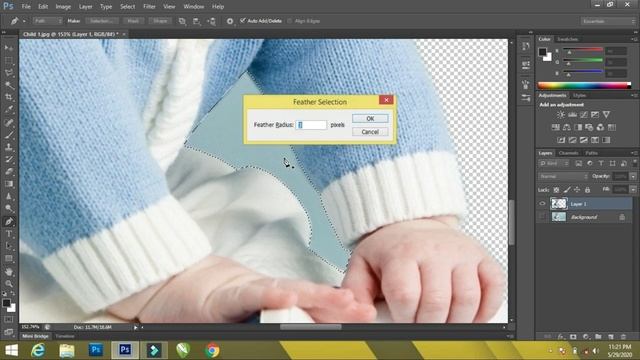This screenshot has height=360, width=640.
Task: Switch to the Swatches tab
Action: (567, 39)
